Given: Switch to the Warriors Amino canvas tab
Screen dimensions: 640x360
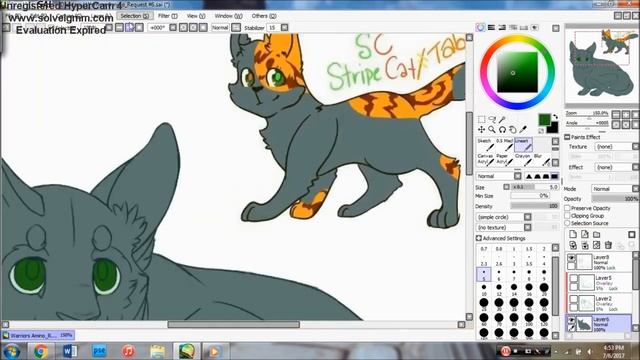Looking at the screenshot, I should [38, 336].
